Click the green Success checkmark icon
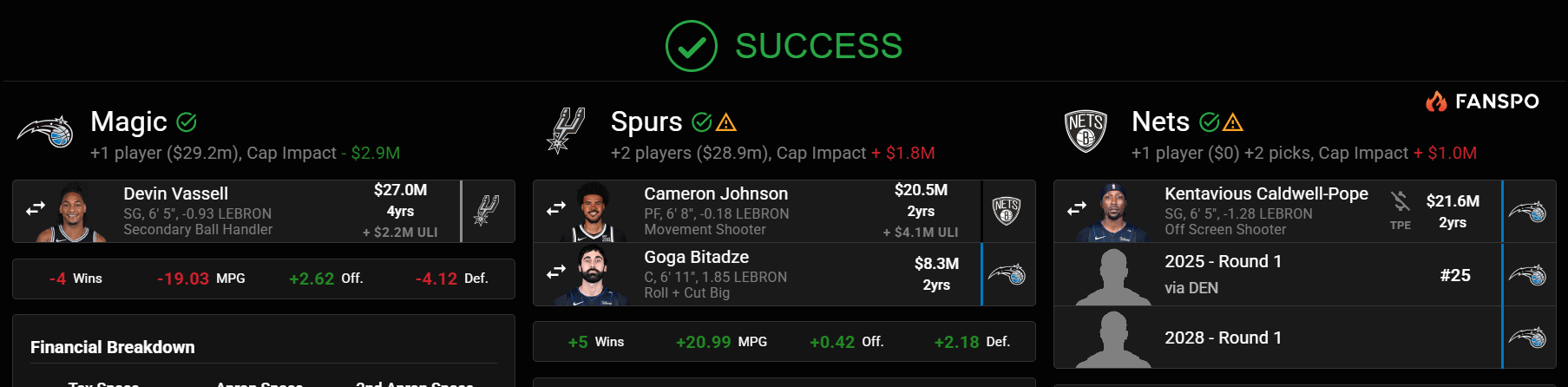This screenshot has height=387, width=1568. coord(692,46)
